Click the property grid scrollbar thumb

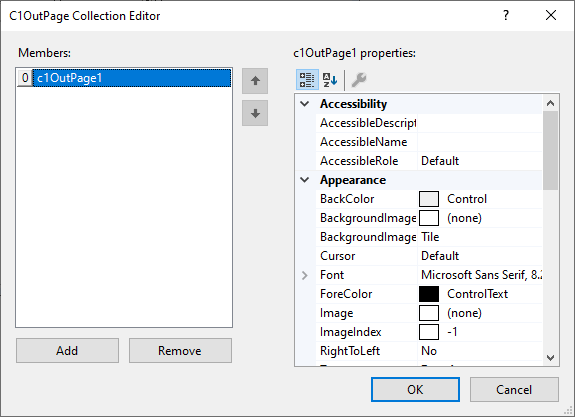(550, 150)
